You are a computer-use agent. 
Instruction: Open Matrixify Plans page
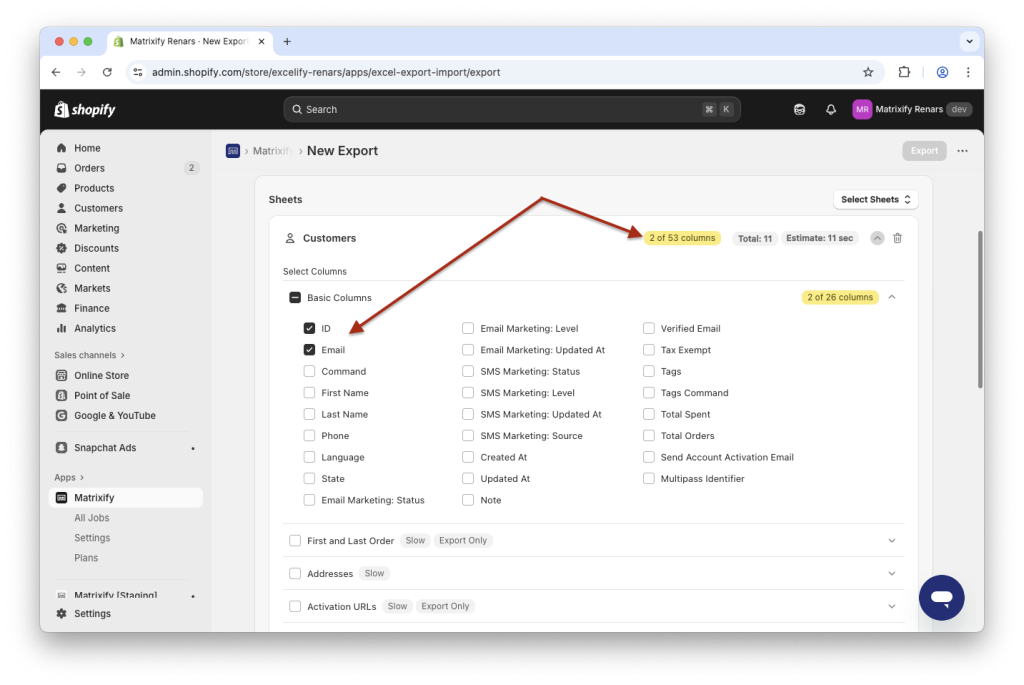tap(88, 557)
